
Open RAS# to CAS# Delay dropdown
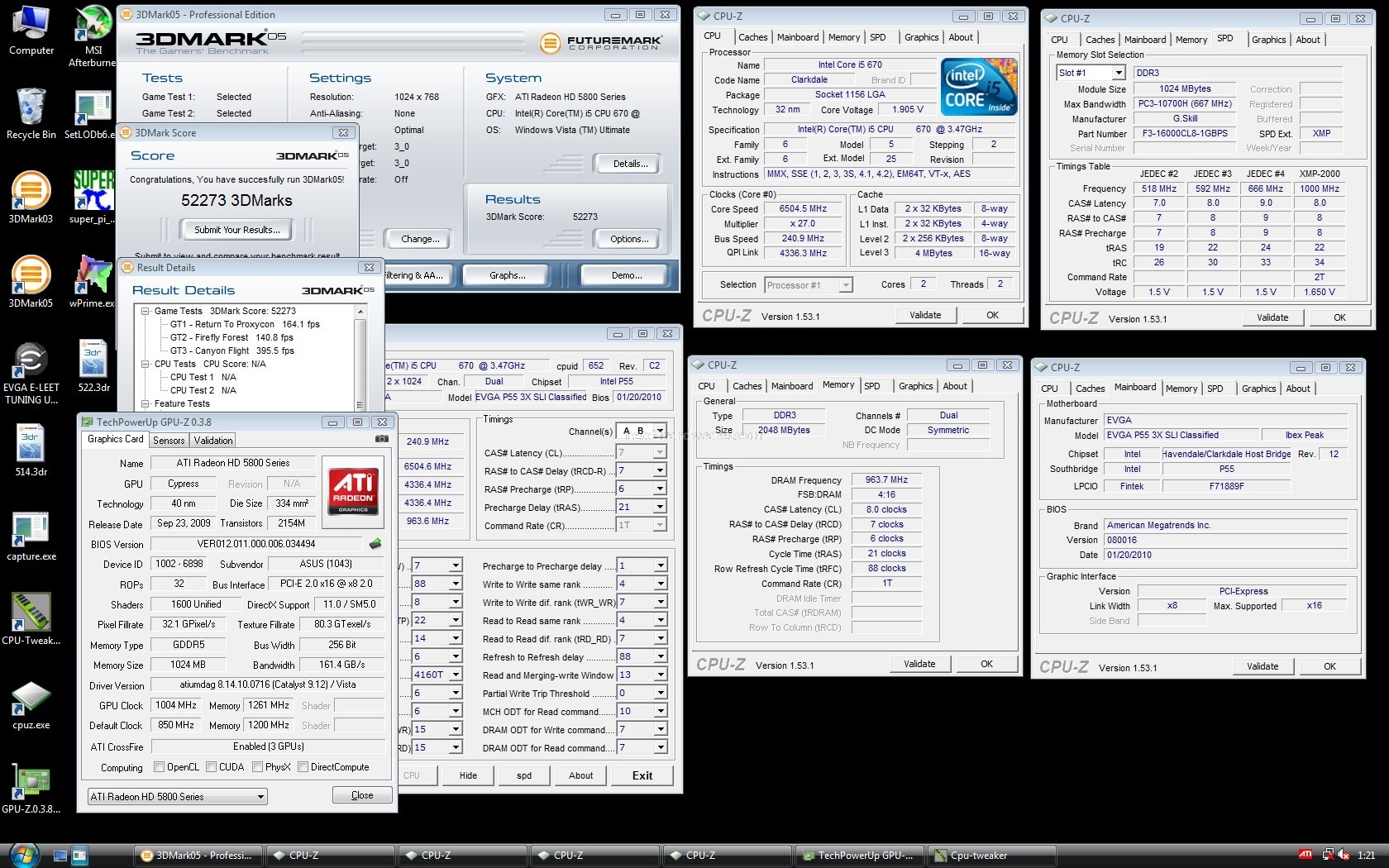click(x=642, y=471)
